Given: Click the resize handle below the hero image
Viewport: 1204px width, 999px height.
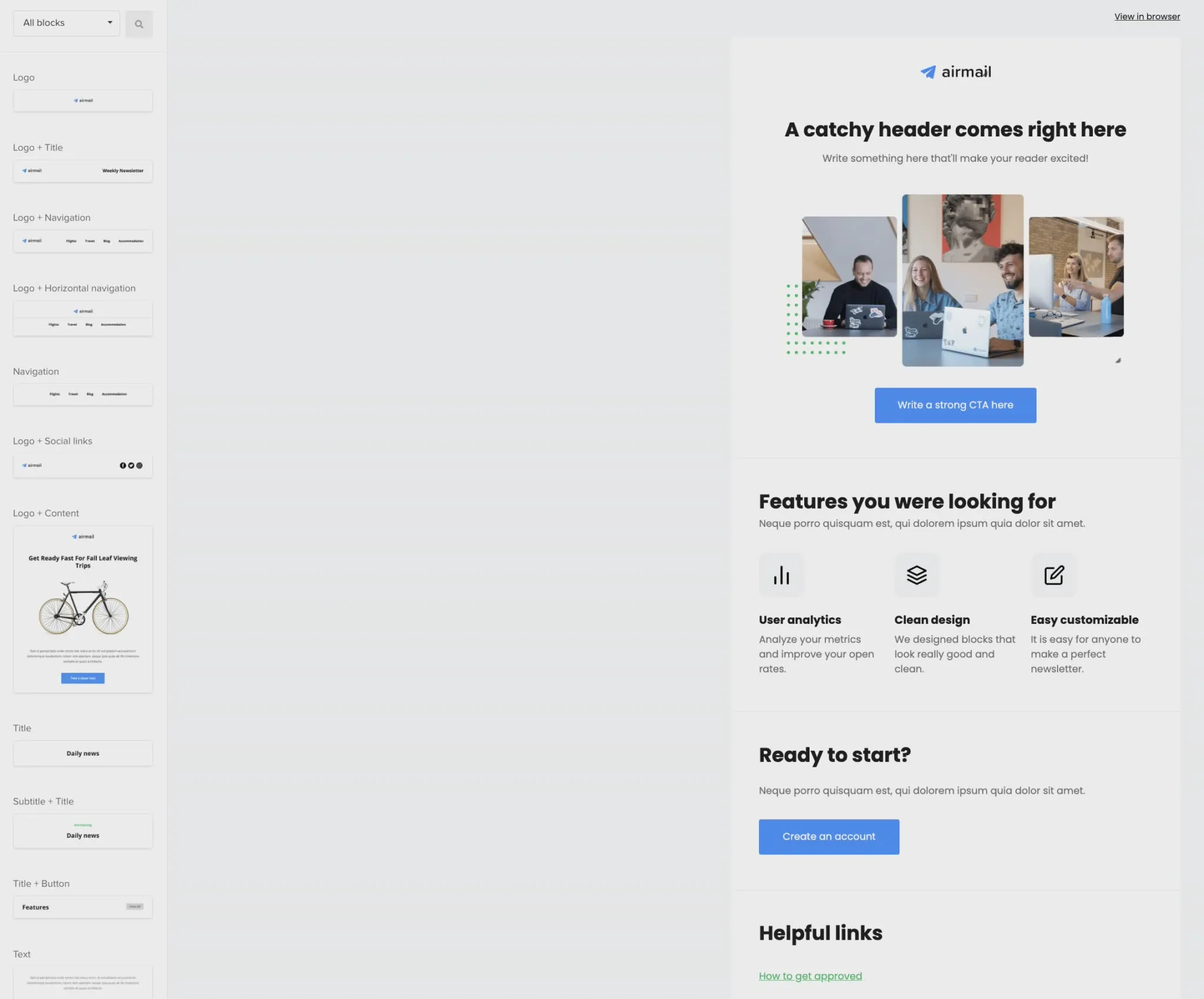Looking at the screenshot, I should (1118, 360).
